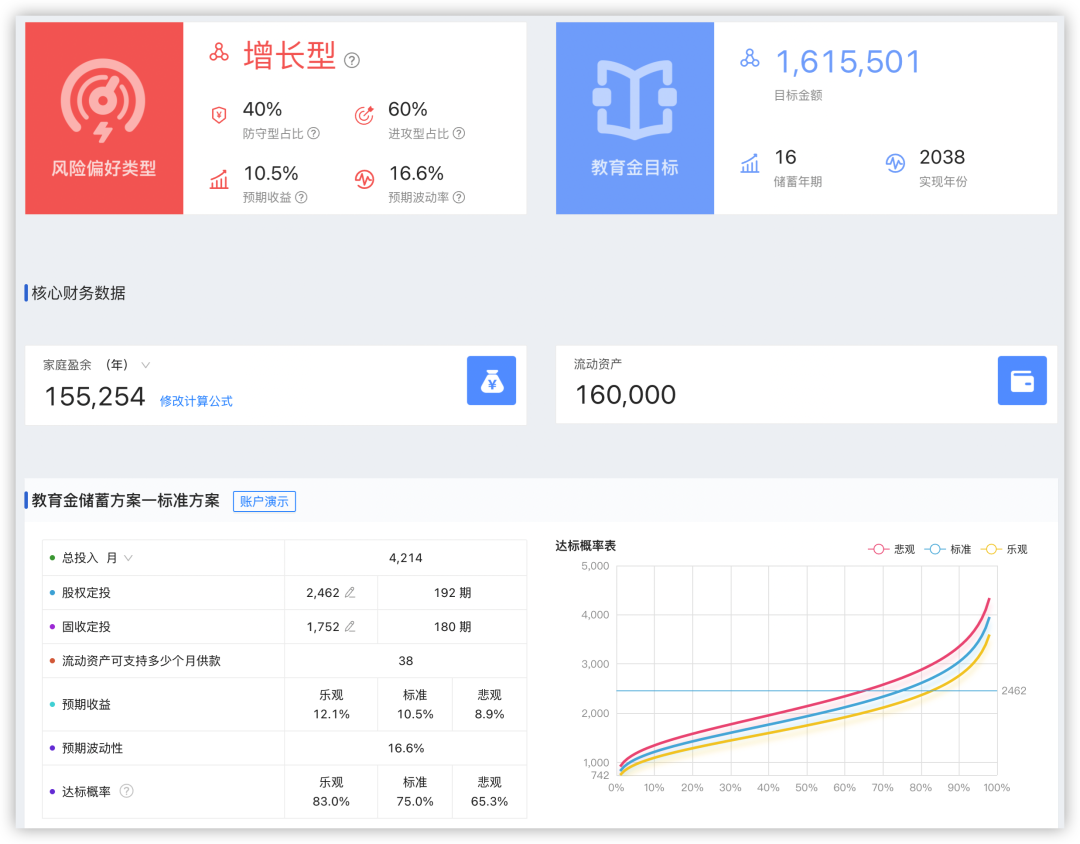Image resolution: width=1080 pixels, height=844 pixels.
Task: Click the red target icon for 进攻型占比
Action: click(x=364, y=114)
